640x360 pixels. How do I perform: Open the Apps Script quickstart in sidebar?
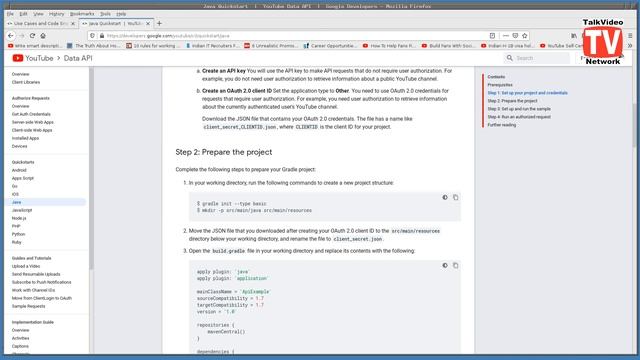tap(23, 178)
